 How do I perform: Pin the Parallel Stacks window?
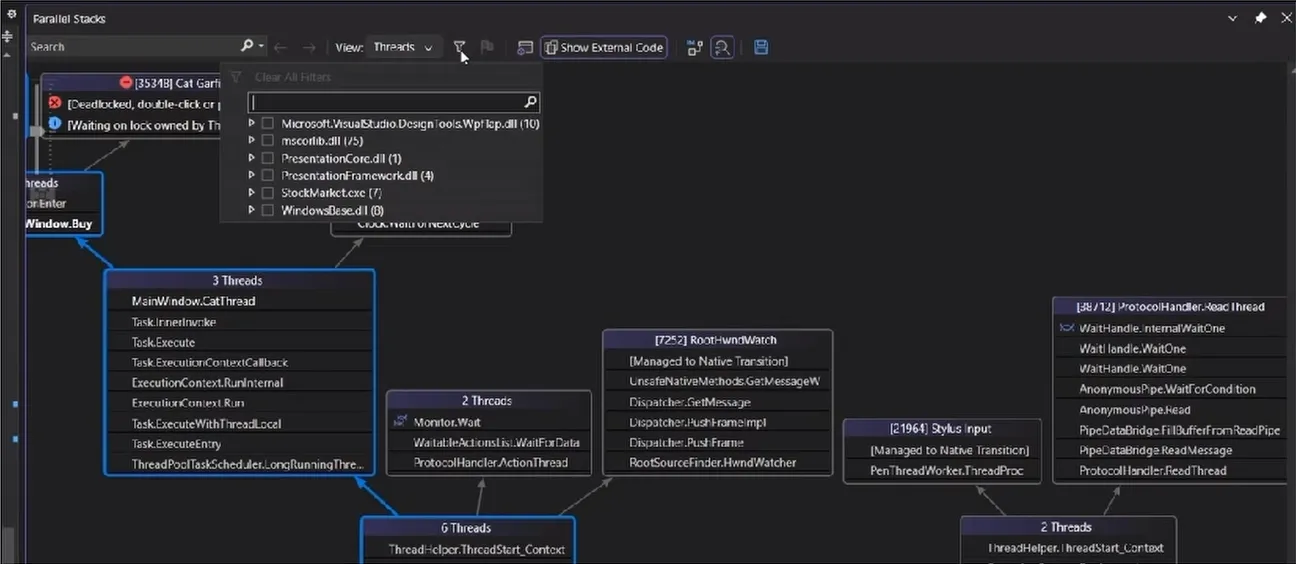pyautogui.click(x=1260, y=18)
